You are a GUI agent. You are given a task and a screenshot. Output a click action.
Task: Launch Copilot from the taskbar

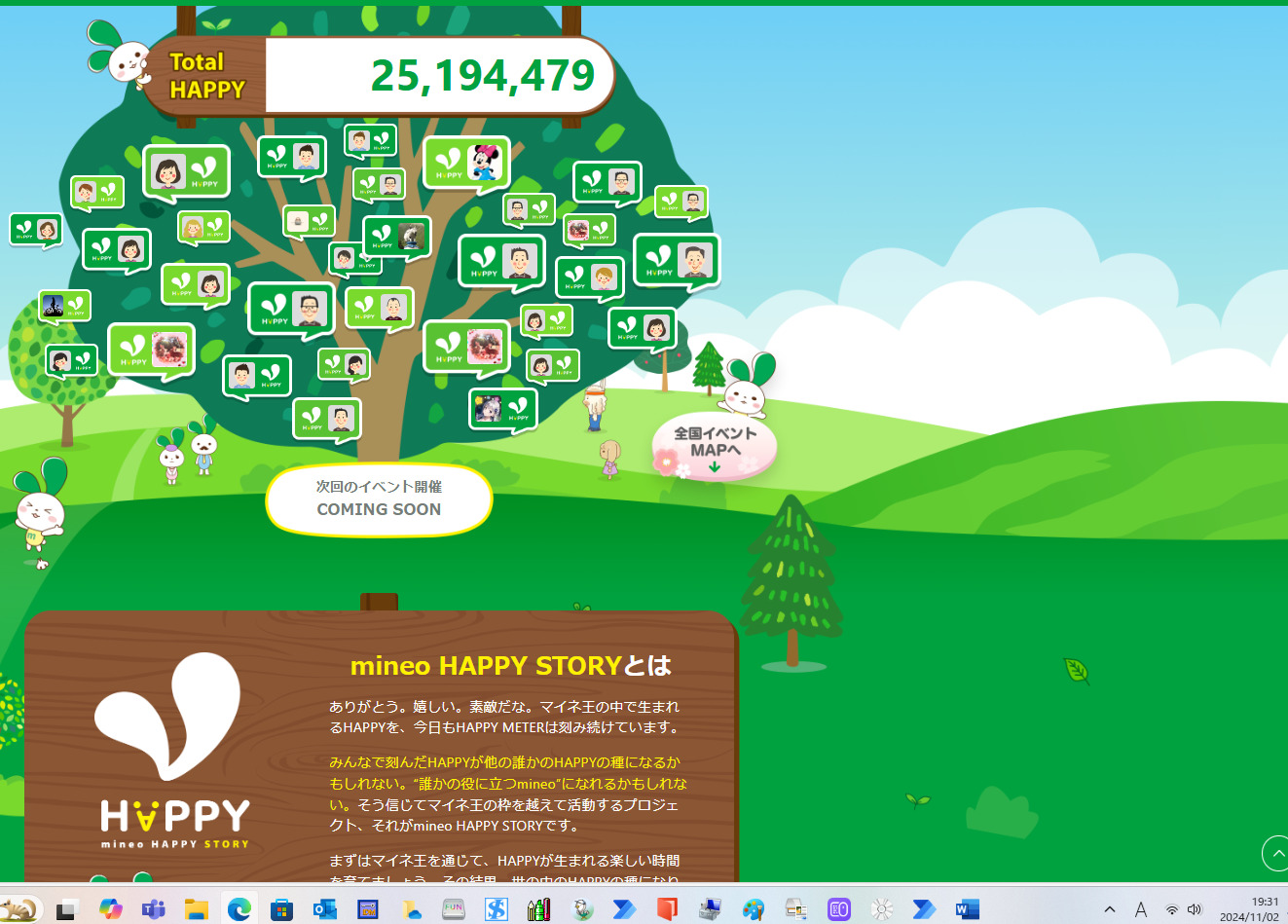tap(110, 909)
